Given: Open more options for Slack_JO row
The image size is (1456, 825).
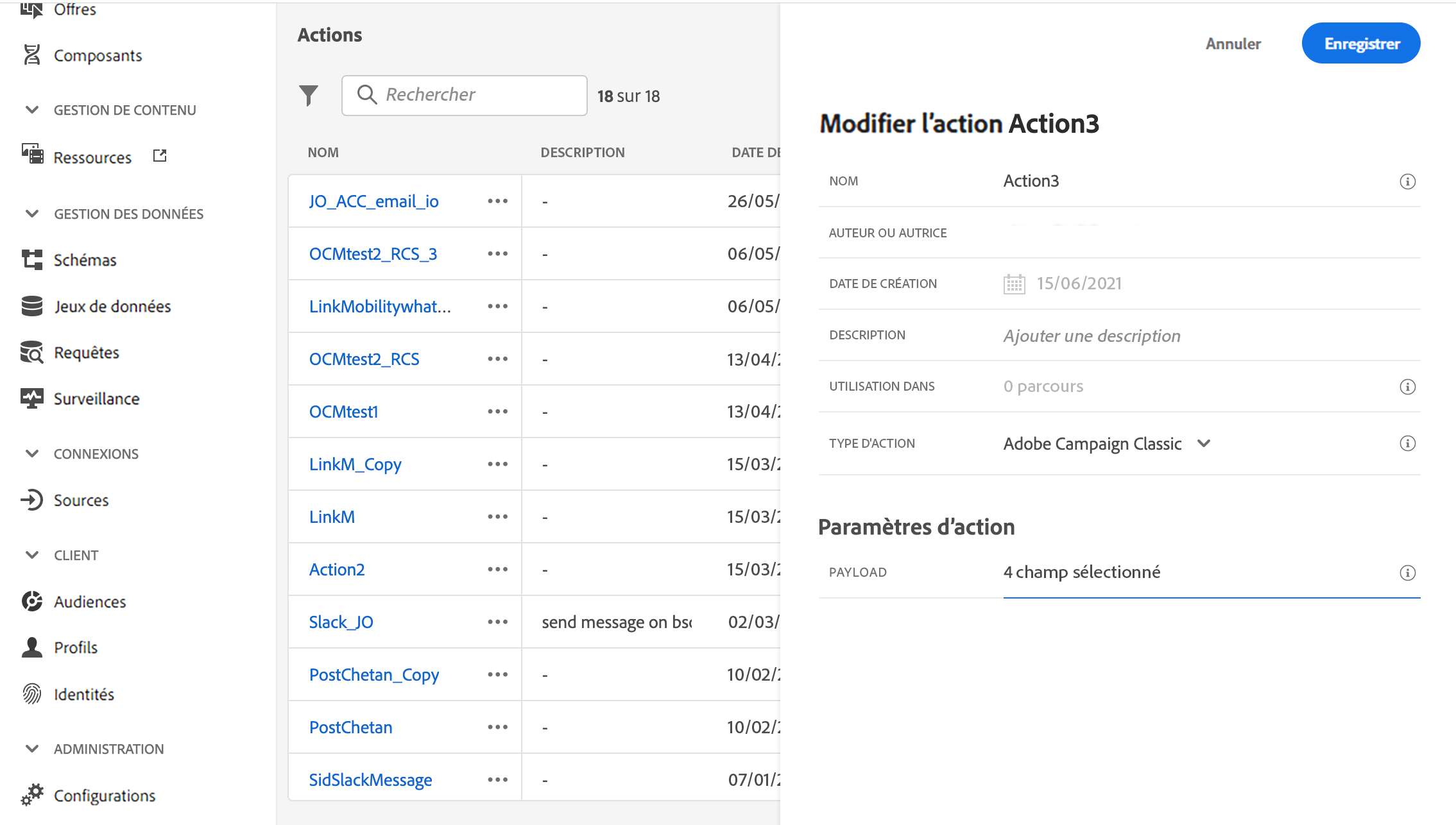Looking at the screenshot, I should point(497,622).
